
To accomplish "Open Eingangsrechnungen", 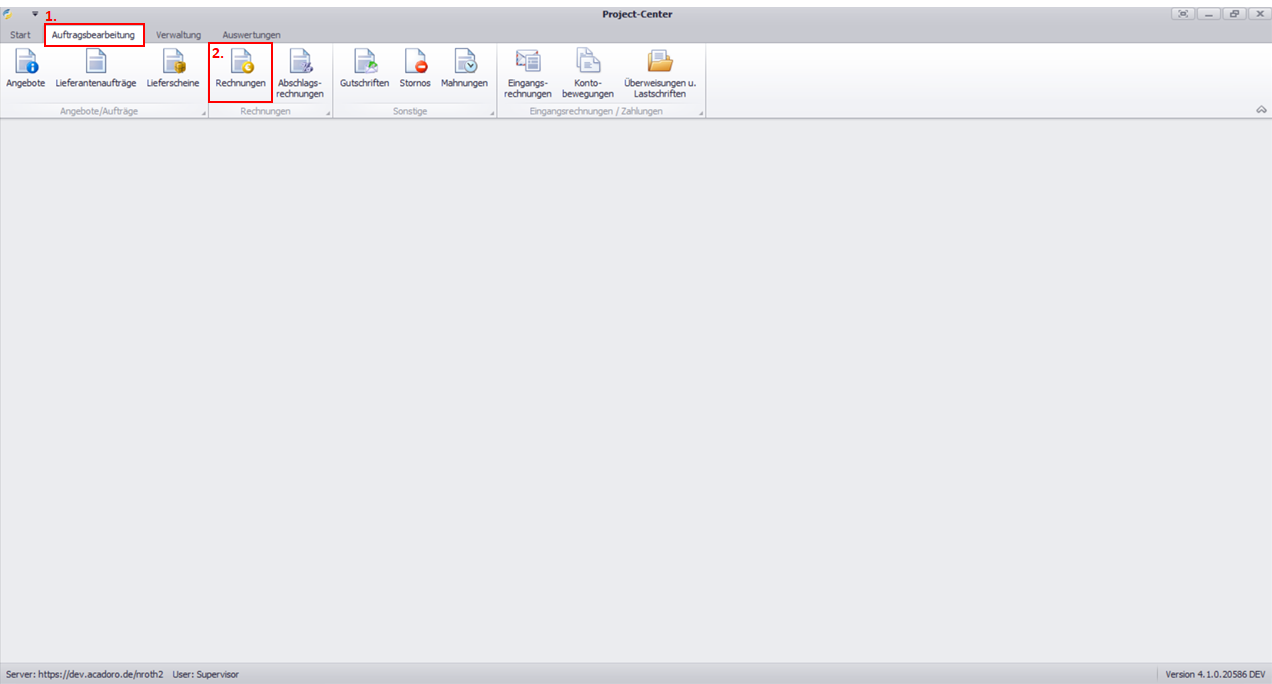I will click(x=529, y=74).
